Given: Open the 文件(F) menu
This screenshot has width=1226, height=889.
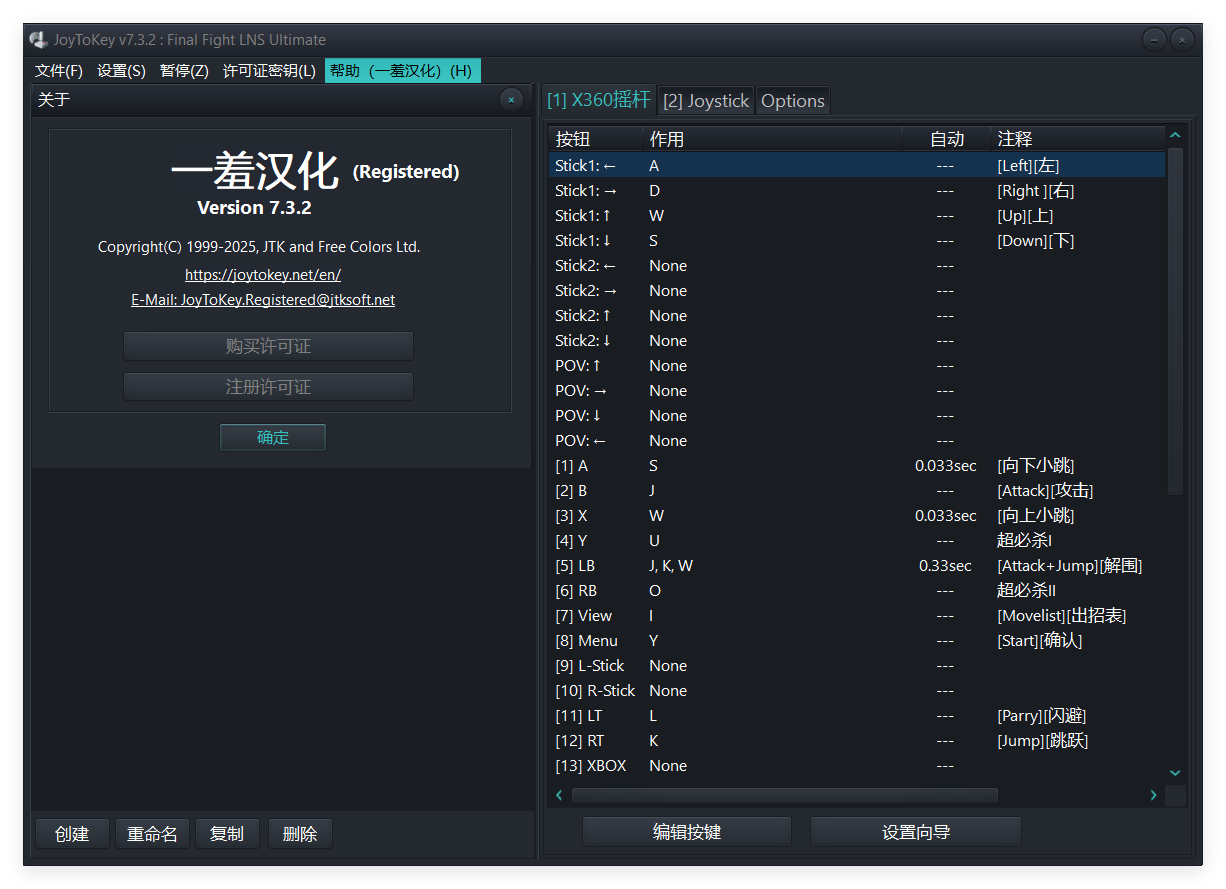Looking at the screenshot, I should [x=58, y=71].
